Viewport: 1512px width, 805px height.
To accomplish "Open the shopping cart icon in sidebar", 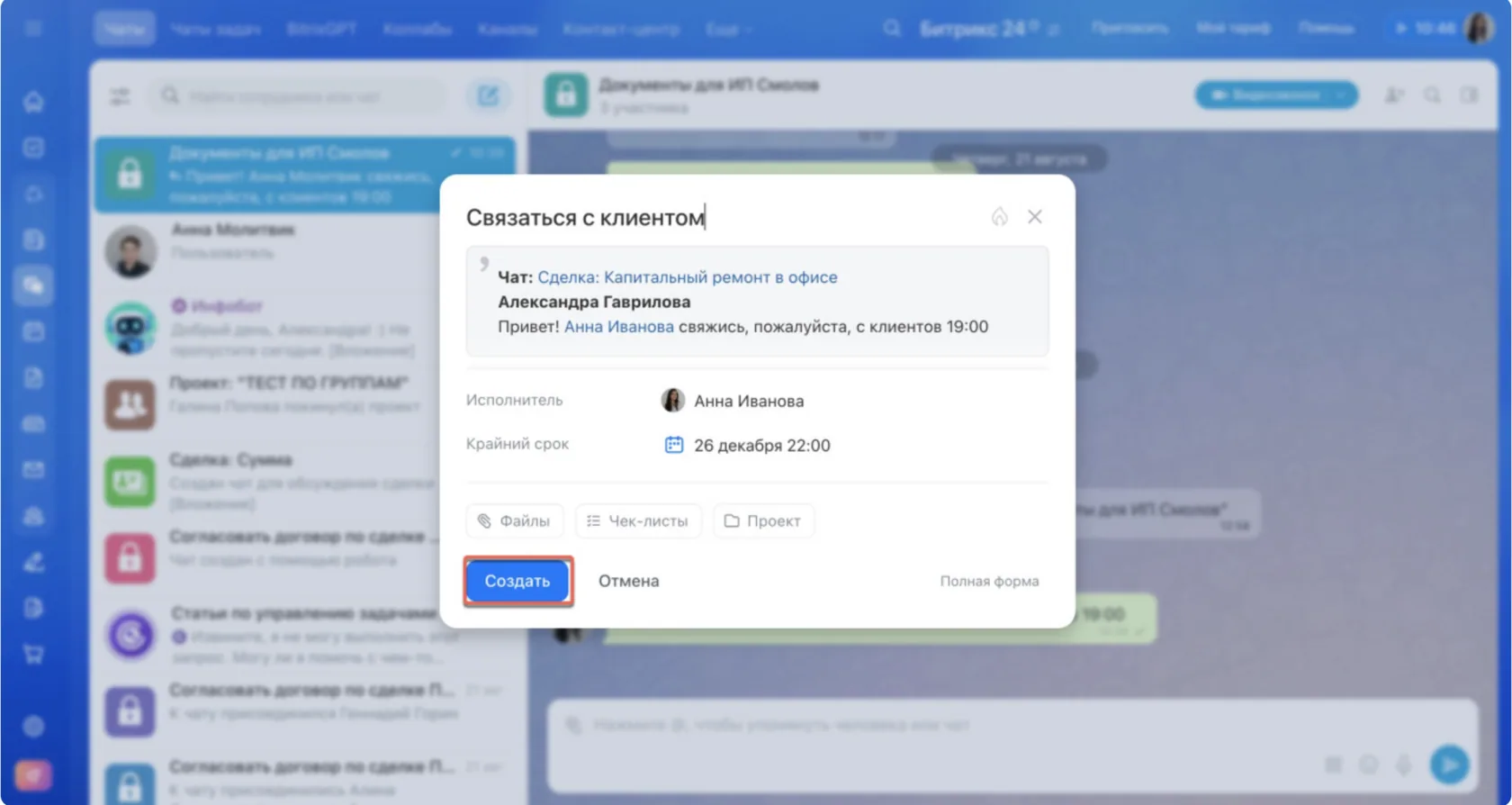I will click(33, 655).
